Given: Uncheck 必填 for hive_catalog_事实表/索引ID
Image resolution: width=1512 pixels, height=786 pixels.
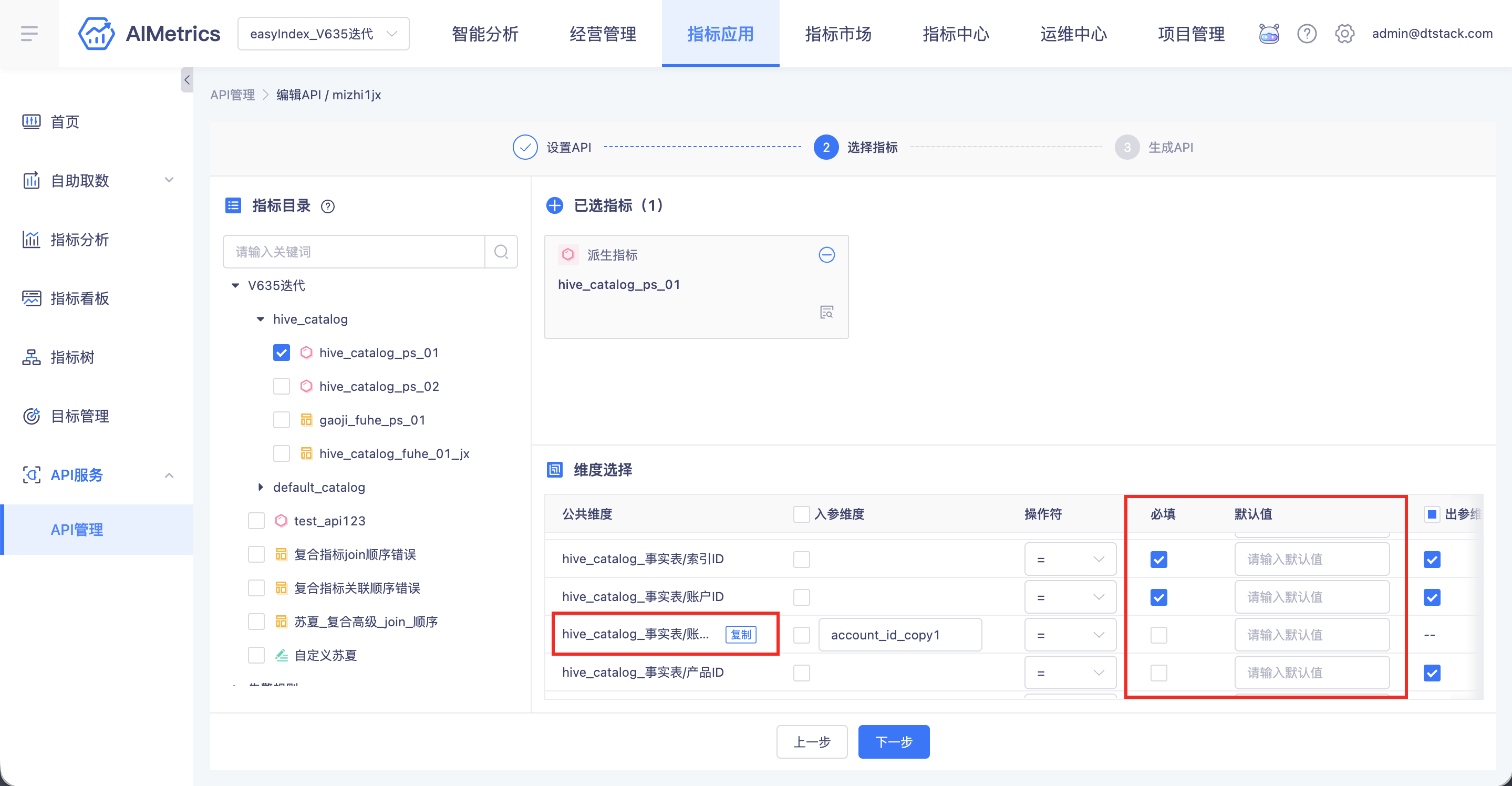Looking at the screenshot, I should (1158, 560).
